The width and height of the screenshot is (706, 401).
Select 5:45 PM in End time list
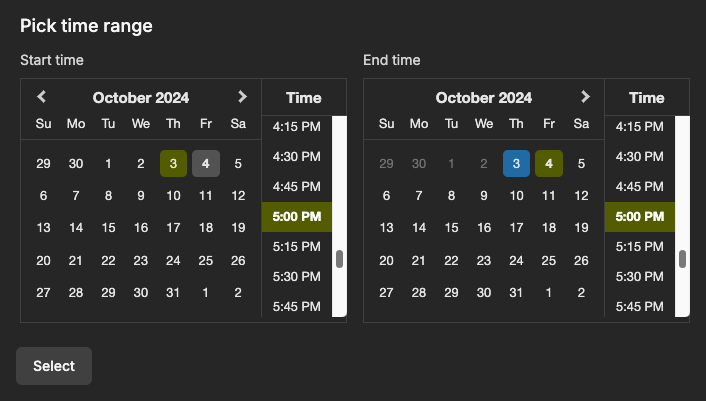pyautogui.click(x=639, y=306)
